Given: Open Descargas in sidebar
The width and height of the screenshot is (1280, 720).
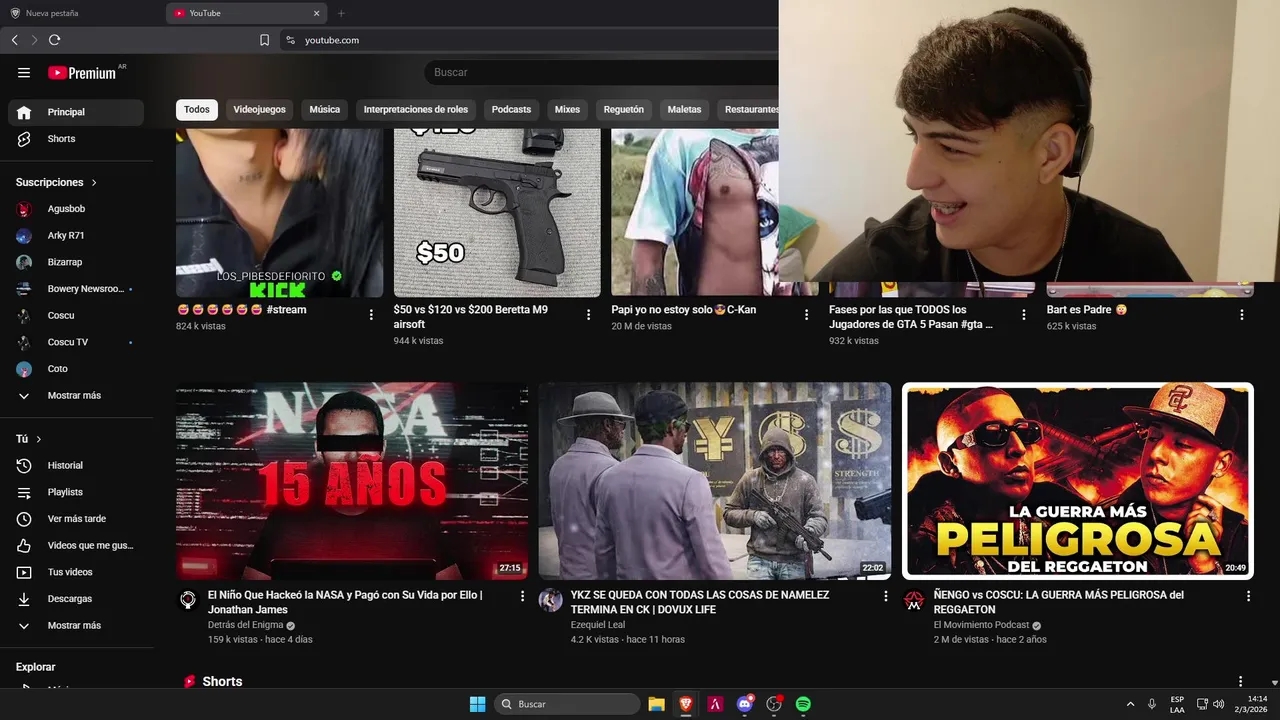Looking at the screenshot, I should point(76,599).
